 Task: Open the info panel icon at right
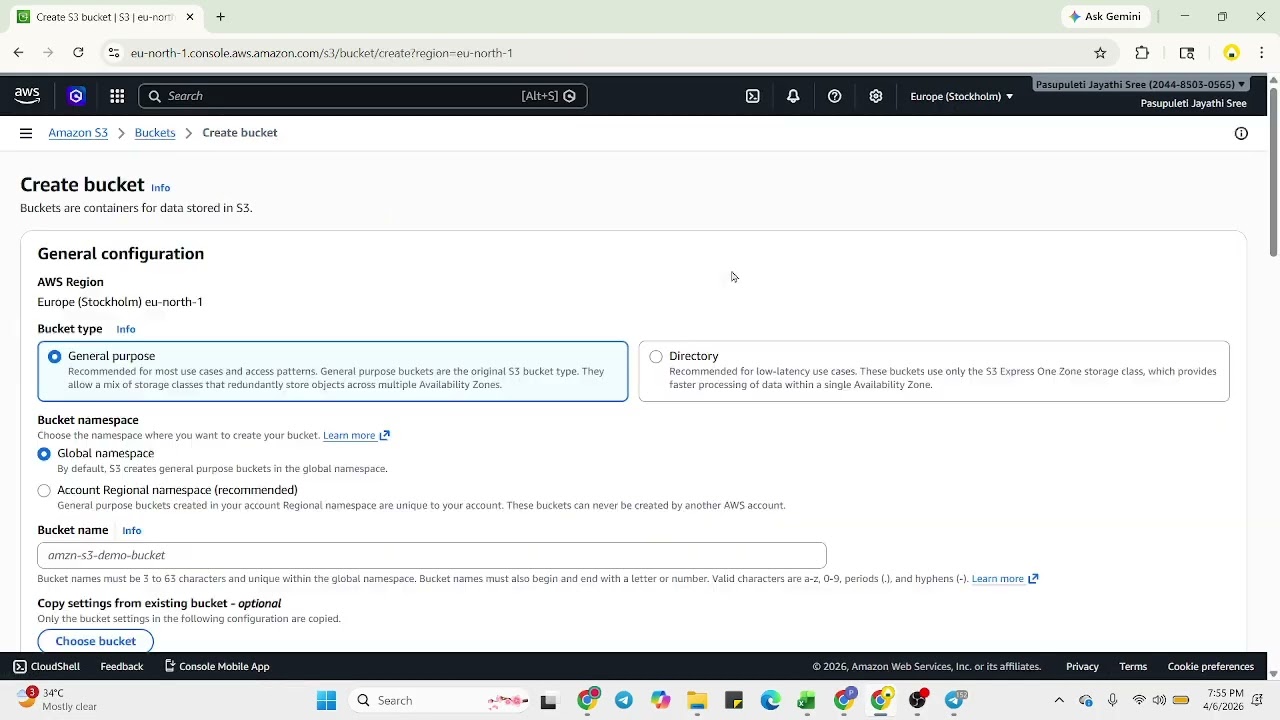click(x=1241, y=133)
